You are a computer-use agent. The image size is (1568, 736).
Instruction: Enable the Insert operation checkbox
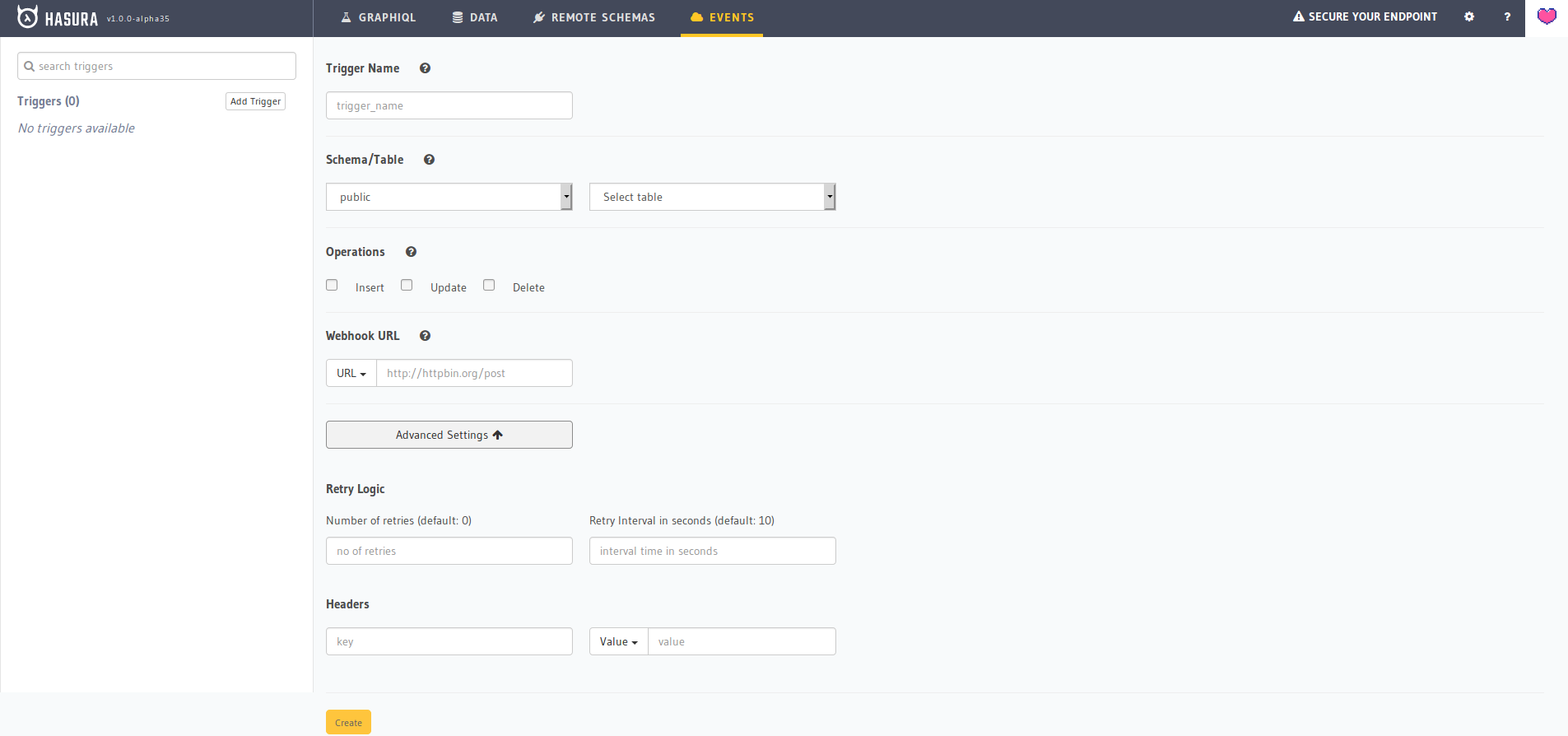point(332,285)
